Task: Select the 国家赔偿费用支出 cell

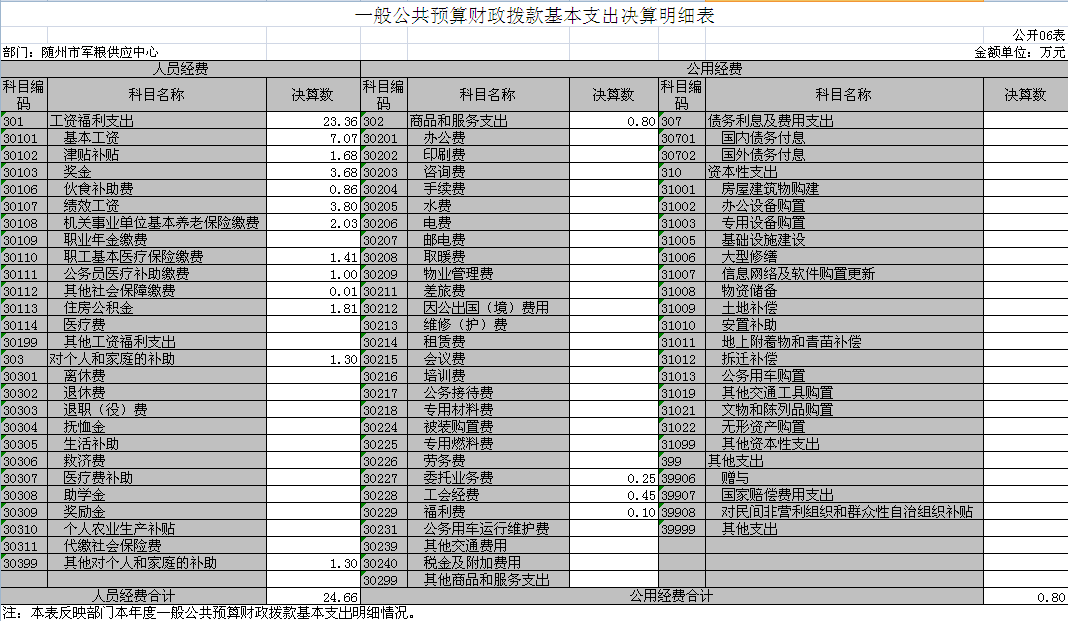Action: coord(844,496)
